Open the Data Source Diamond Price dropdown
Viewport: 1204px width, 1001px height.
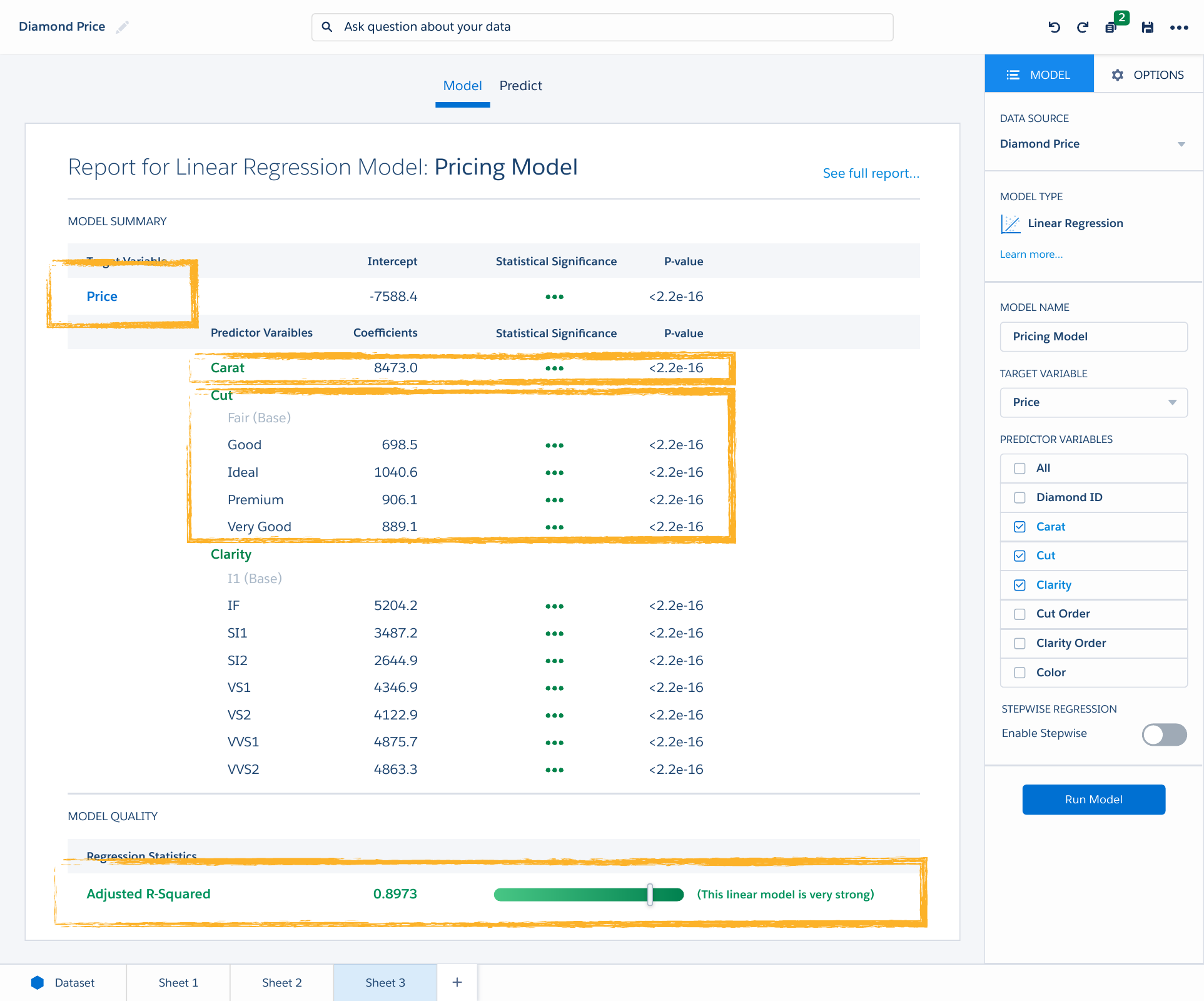click(x=1093, y=144)
